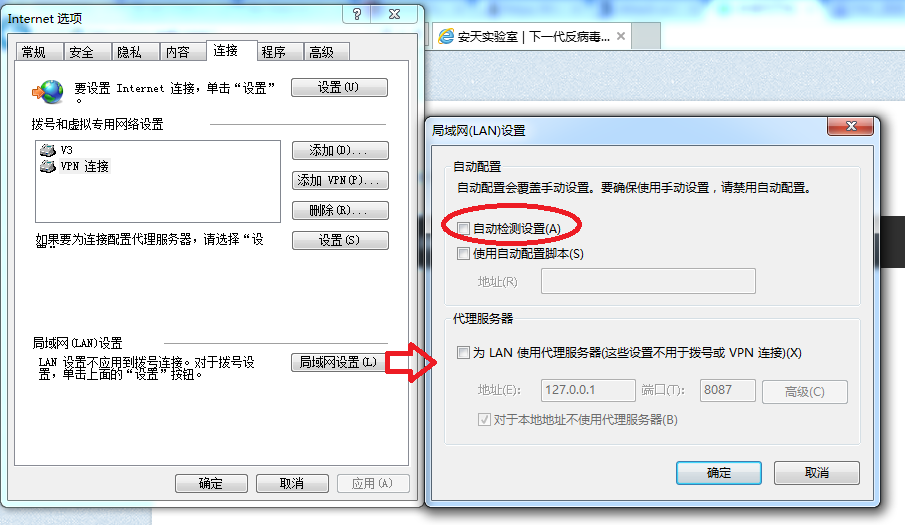The width and height of the screenshot is (905, 525).
Task: Check 使用自动配置脚本(S) option
Action: 463,253
